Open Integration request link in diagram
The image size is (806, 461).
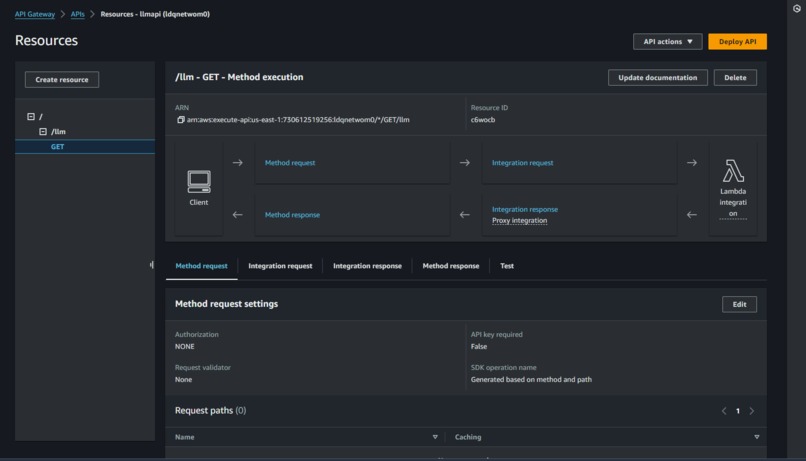(522, 162)
